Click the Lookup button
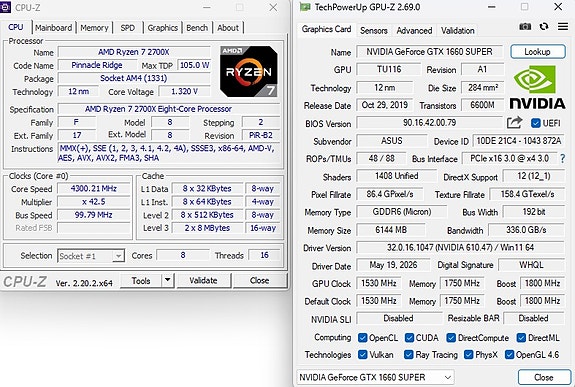This screenshot has height=387, width=575. pyautogui.click(x=538, y=52)
